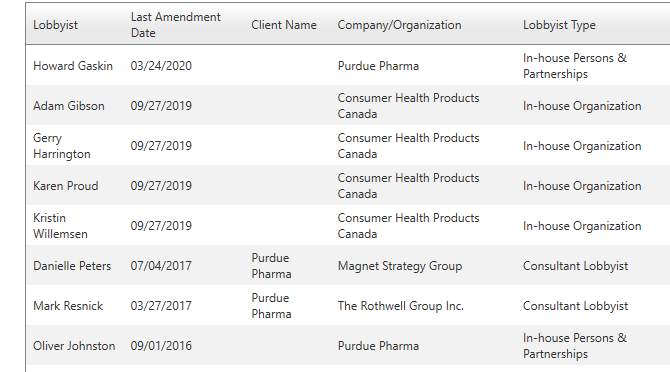The image size is (670, 372).
Task: Click the Lobbyist Type column header
Action: coord(559,25)
